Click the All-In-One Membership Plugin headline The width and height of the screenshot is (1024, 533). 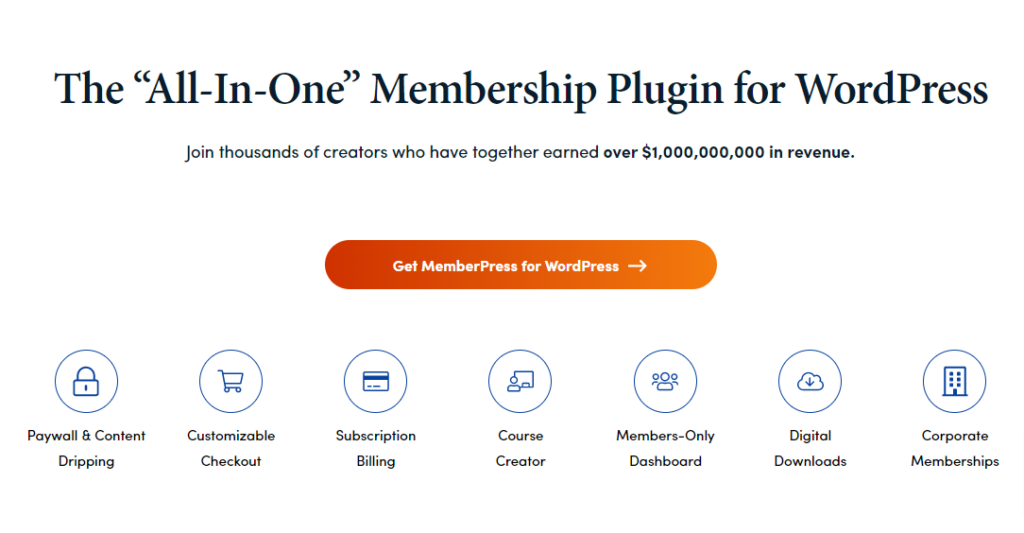pyautogui.click(x=520, y=89)
